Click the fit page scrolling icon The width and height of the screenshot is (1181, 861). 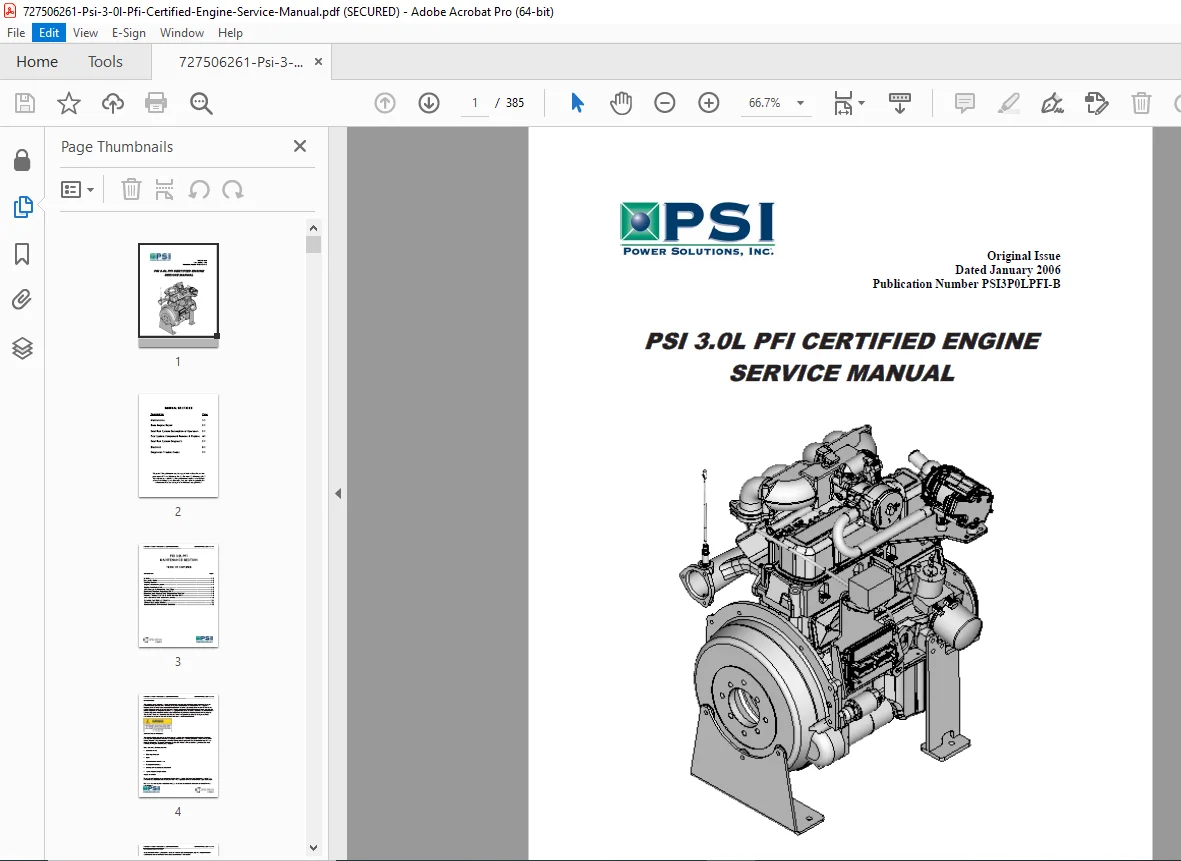click(843, 103)
